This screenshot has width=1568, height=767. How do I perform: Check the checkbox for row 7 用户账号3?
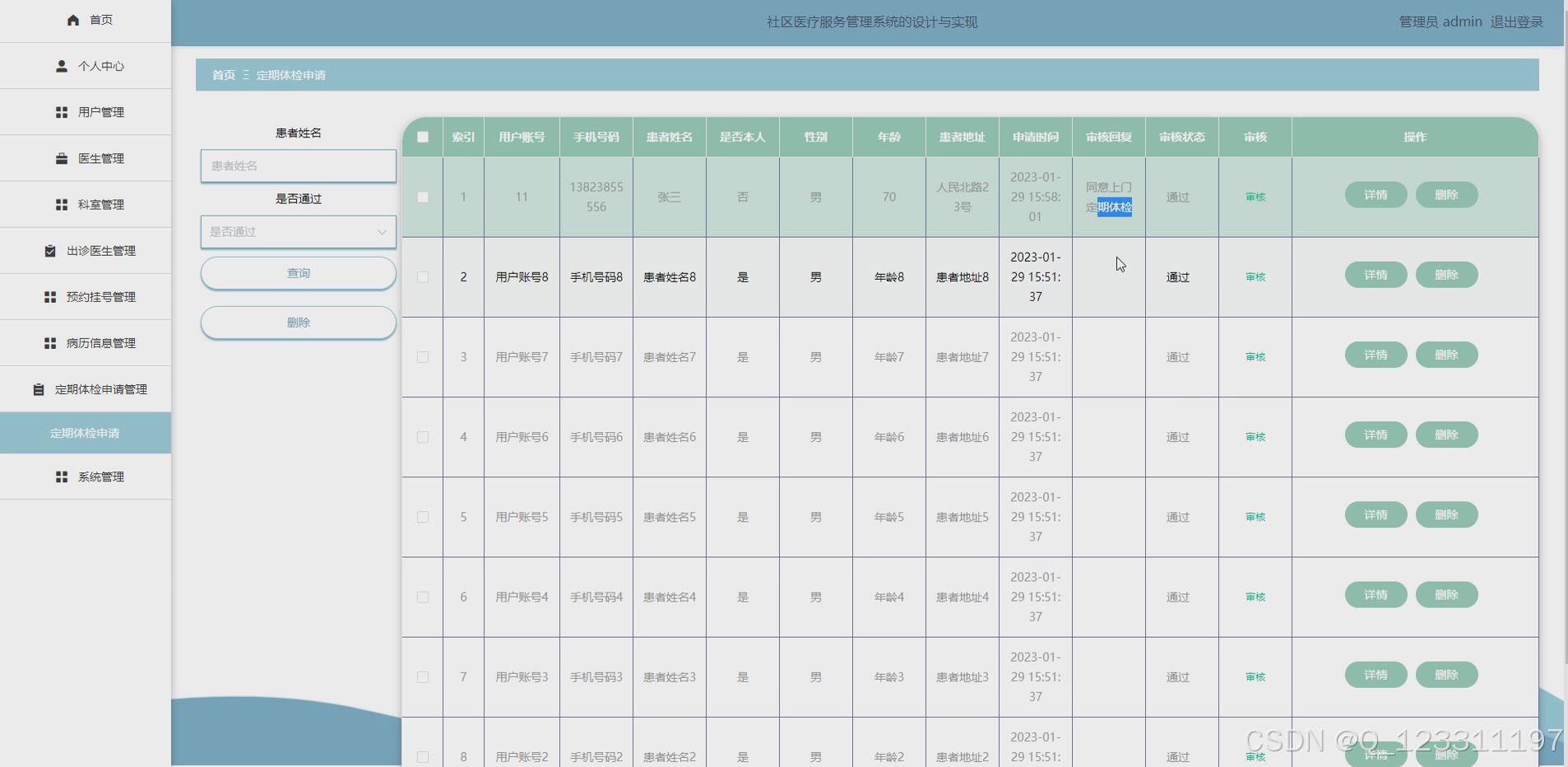click(x=423, y=676)
